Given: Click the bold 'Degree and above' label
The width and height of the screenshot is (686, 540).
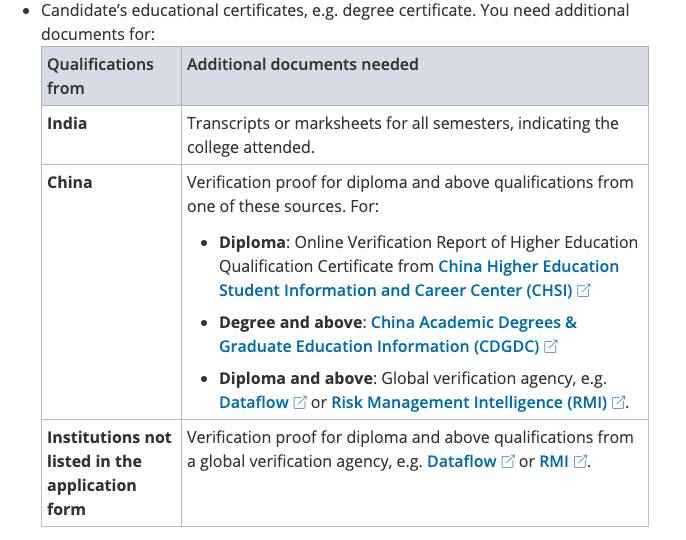Looking at the screenshot, I should click(x=292, y=323).
